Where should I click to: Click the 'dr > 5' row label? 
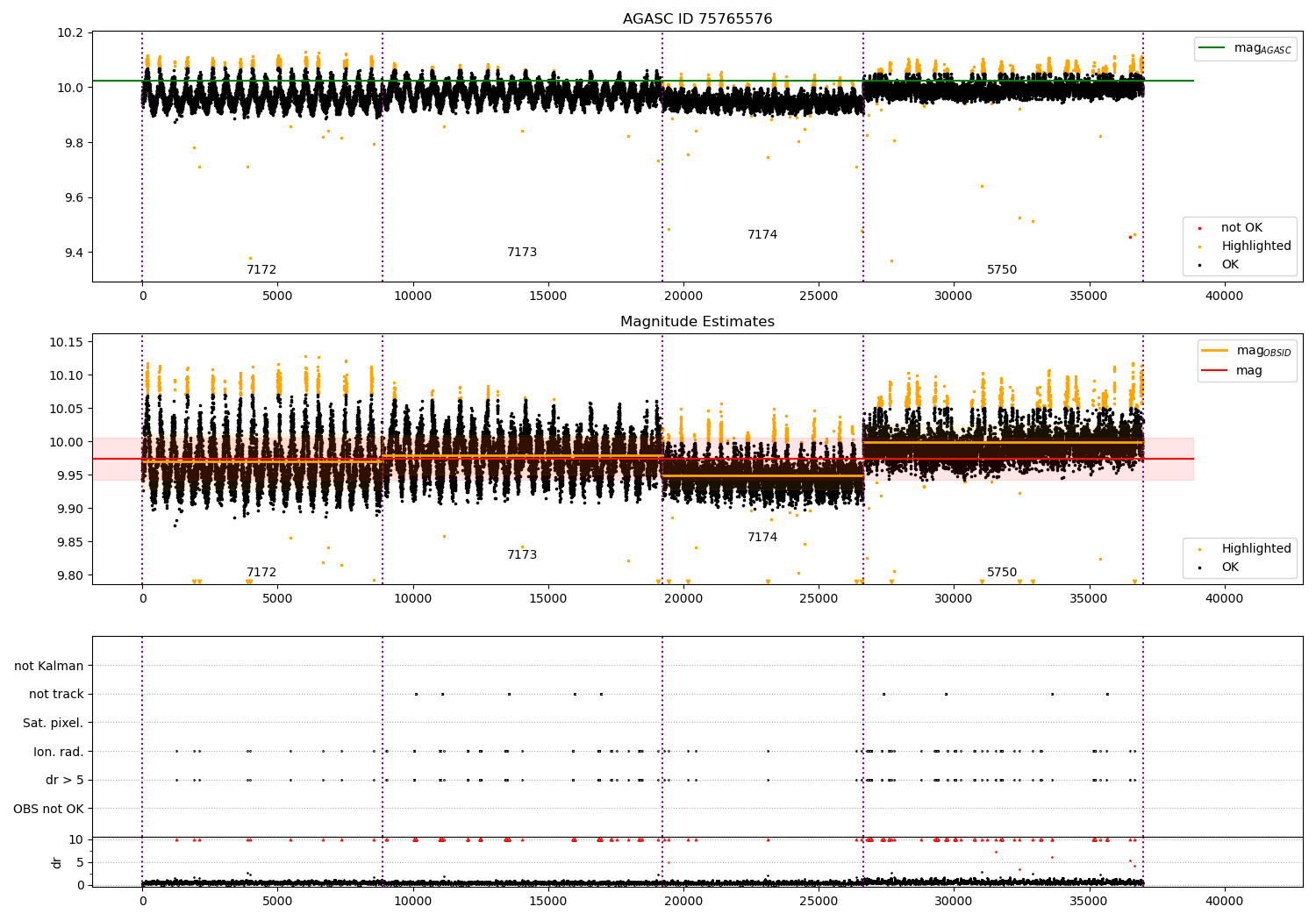click(x=65, y=781)
